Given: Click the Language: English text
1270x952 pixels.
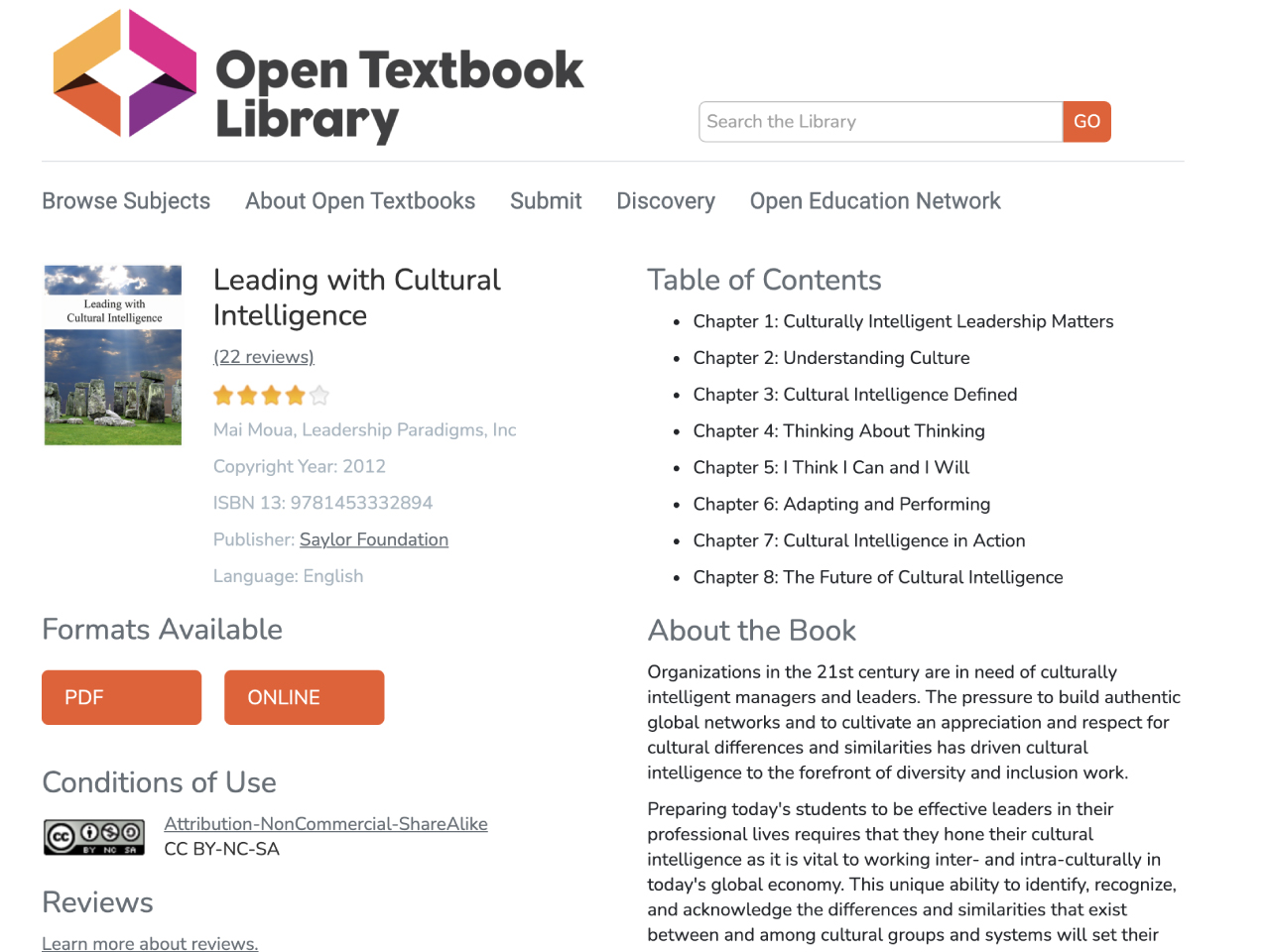Looking at the screenshot, I should pyautogui.click(x=288, y=576).
